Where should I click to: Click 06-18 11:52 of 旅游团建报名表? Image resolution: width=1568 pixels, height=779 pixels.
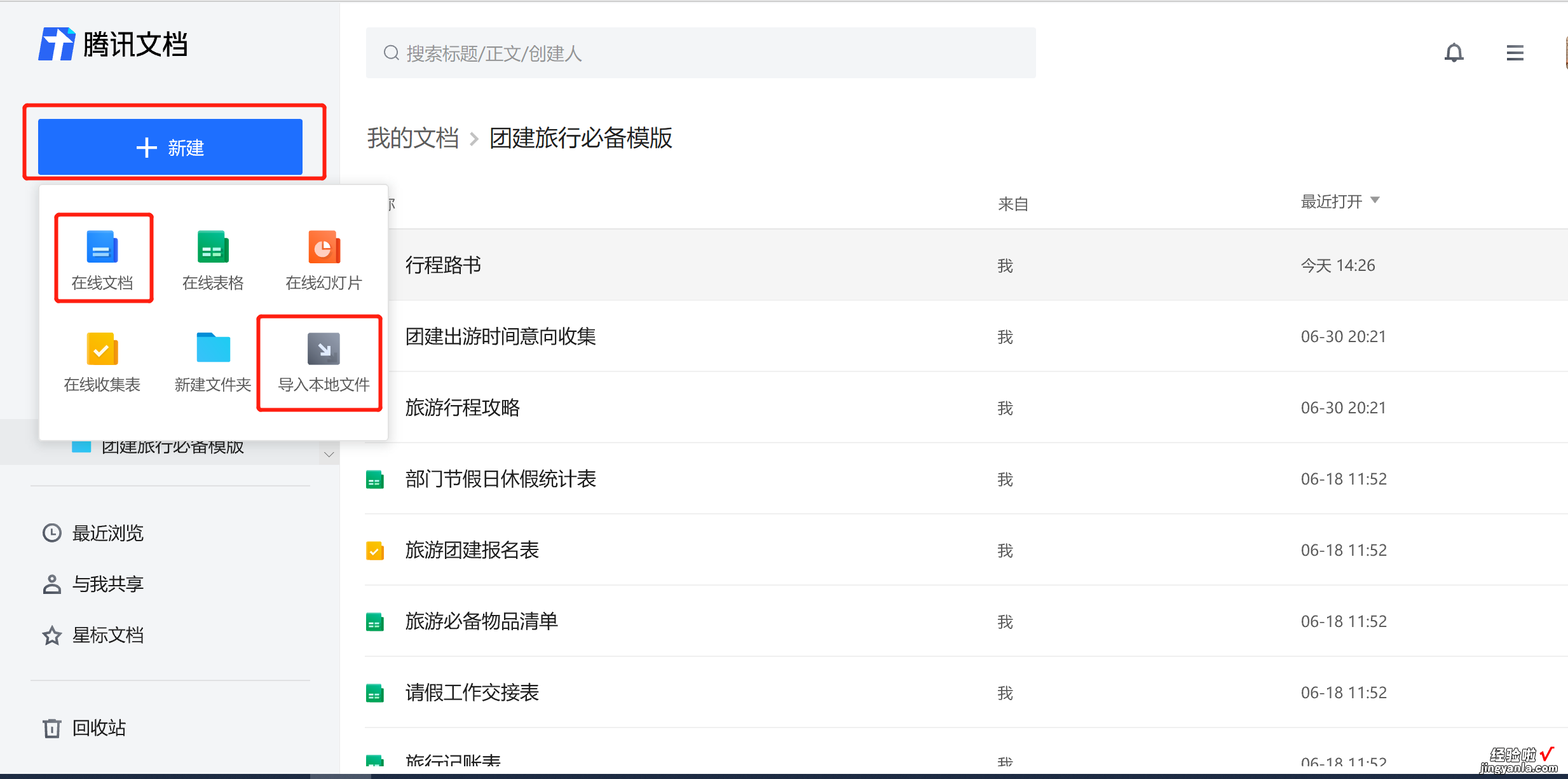(1344, 550)
